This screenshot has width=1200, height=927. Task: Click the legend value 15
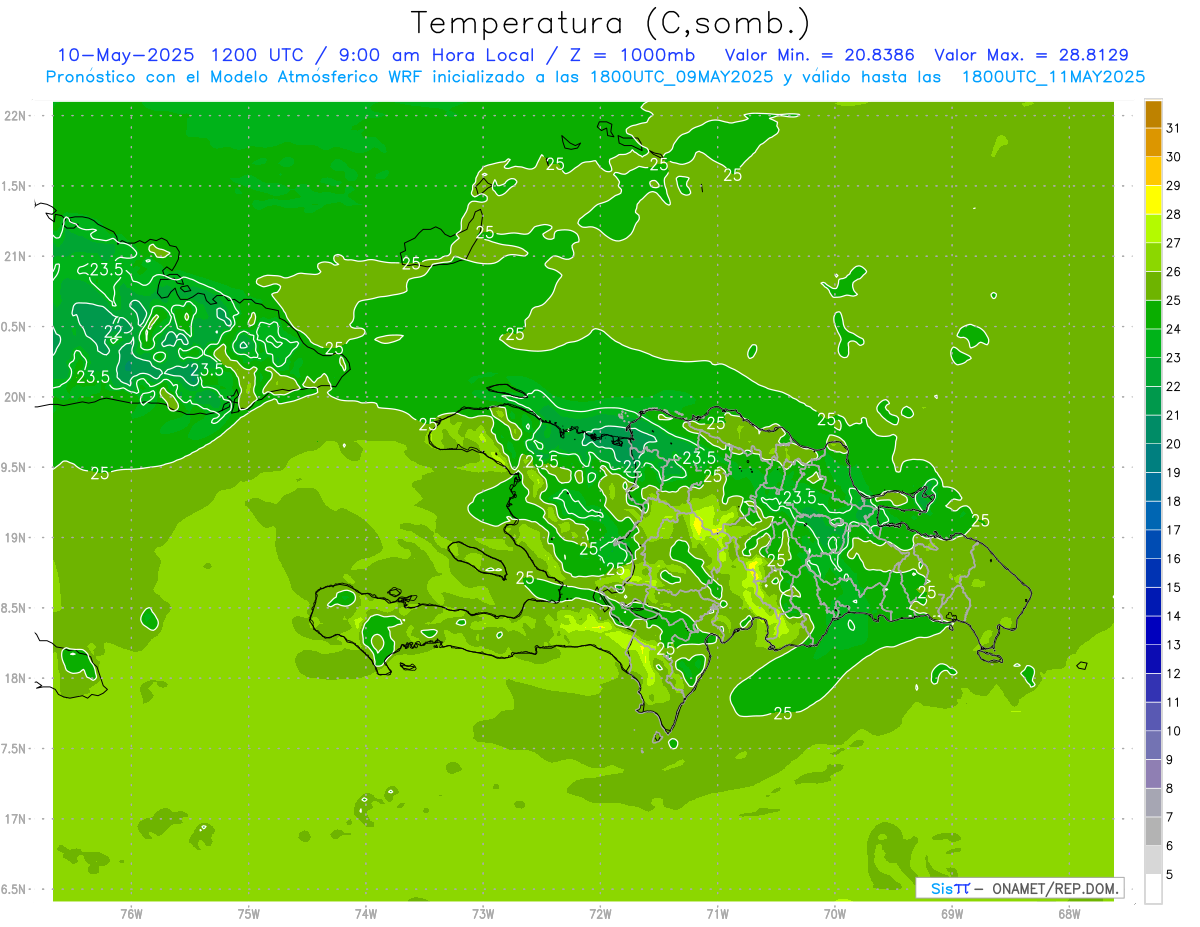(1173, 587)
